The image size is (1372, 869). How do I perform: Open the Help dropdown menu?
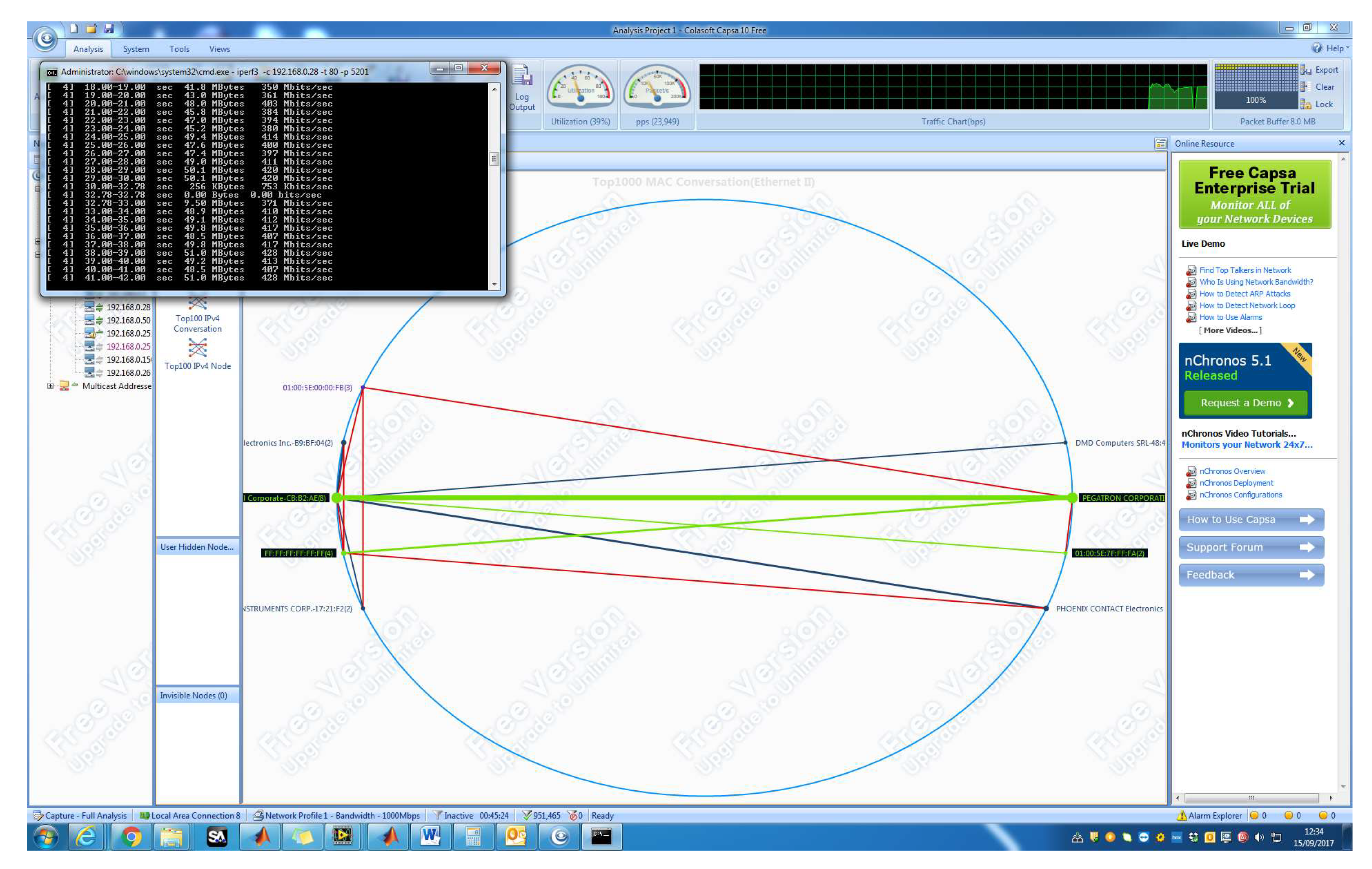click(1330, 48)
